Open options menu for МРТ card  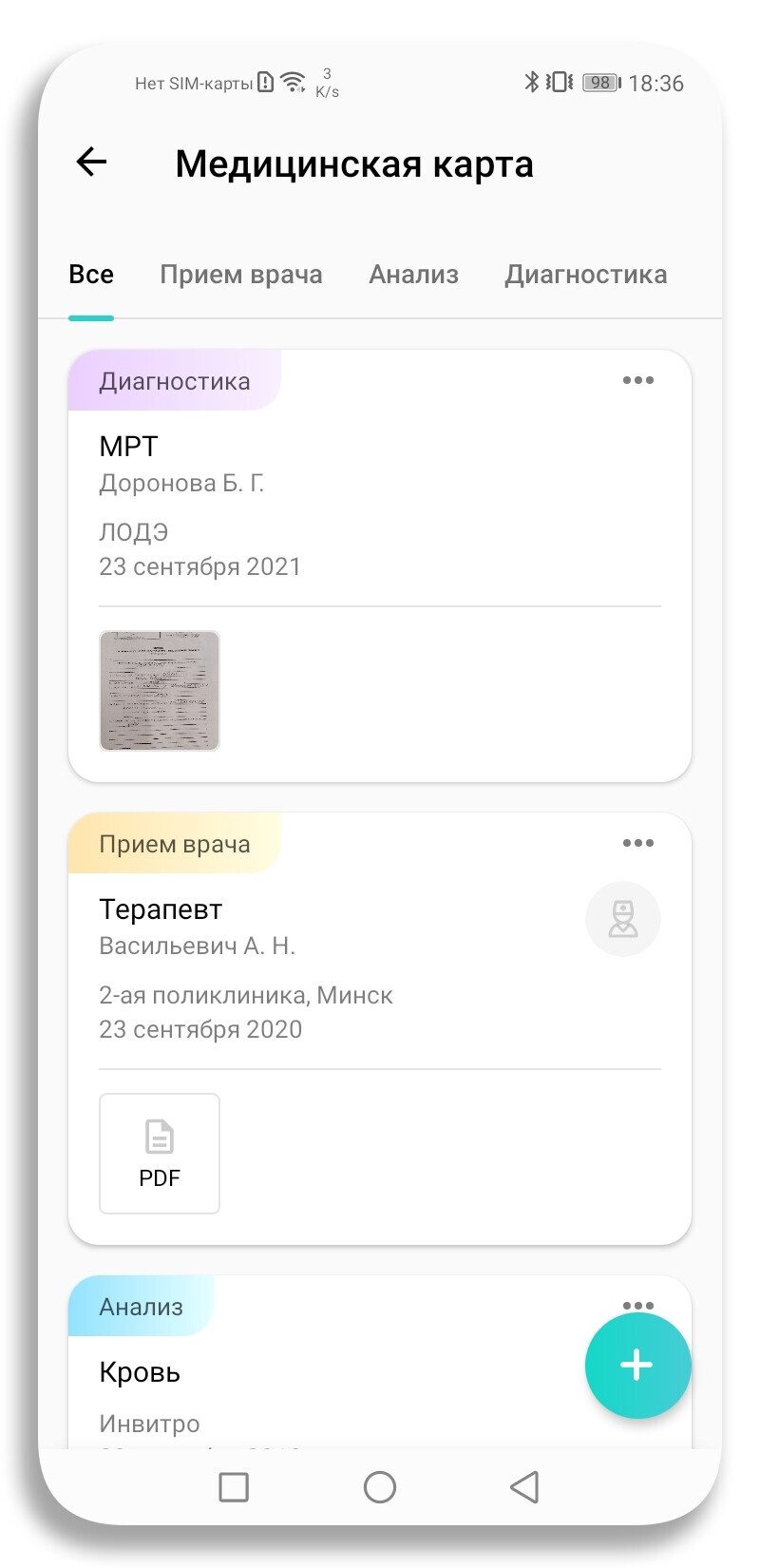(x=637, y=381)
